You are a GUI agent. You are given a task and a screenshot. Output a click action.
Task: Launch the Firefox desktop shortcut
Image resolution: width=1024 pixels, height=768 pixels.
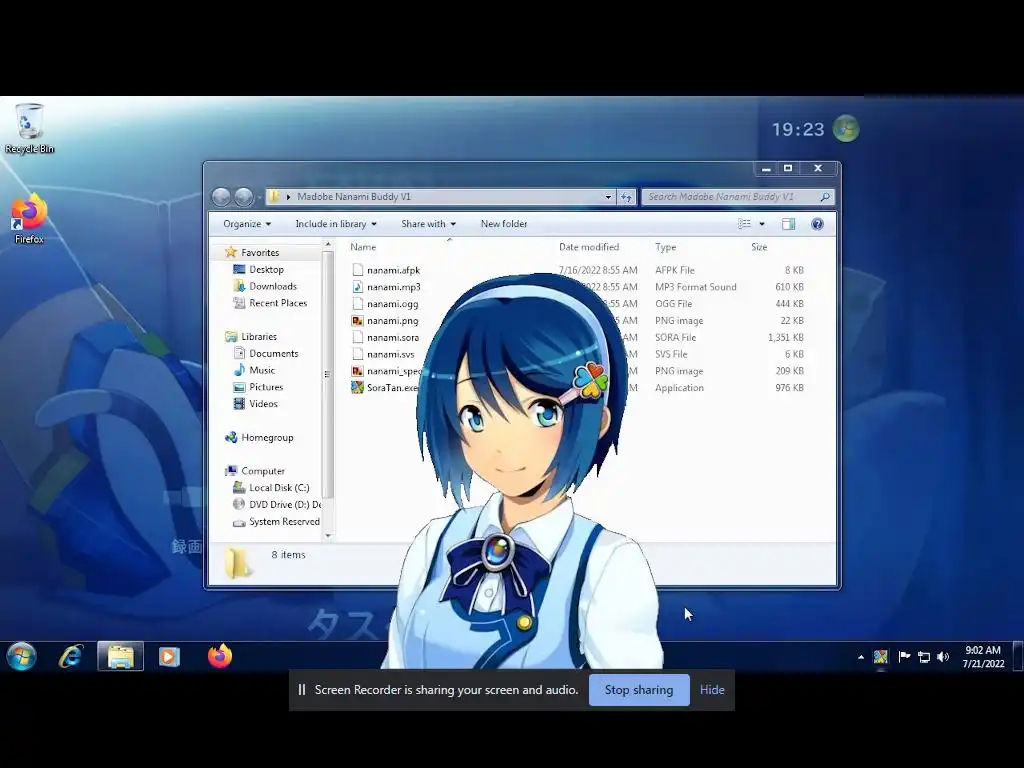coord(29,219)
